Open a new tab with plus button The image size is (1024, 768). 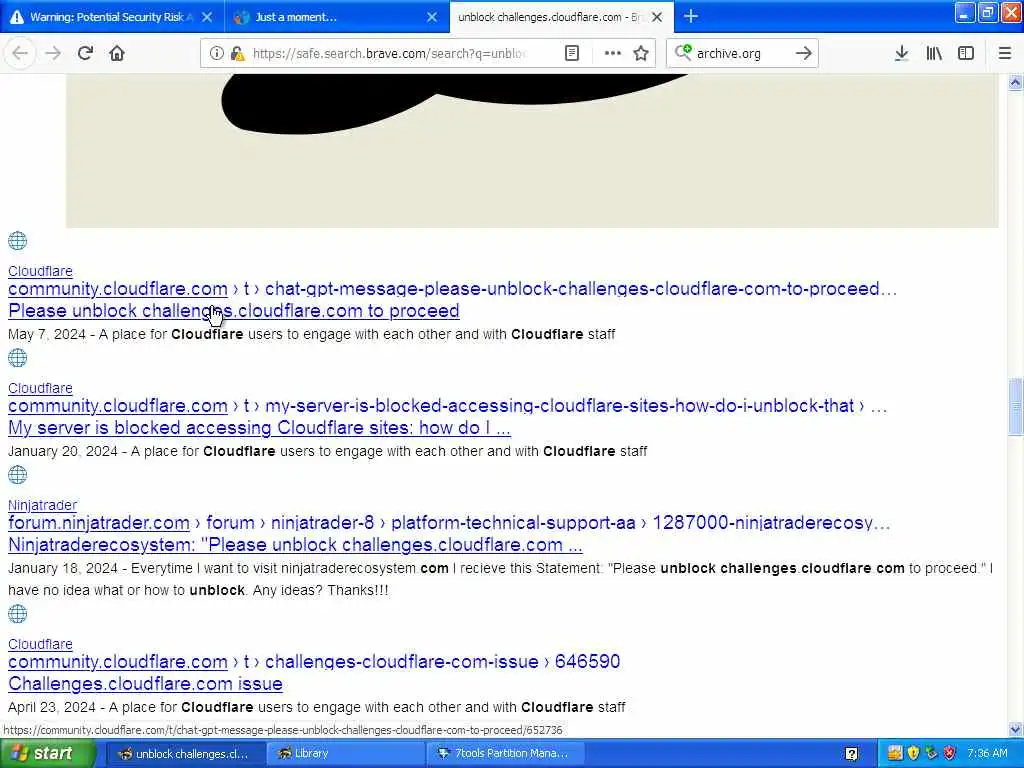point(691,16)
